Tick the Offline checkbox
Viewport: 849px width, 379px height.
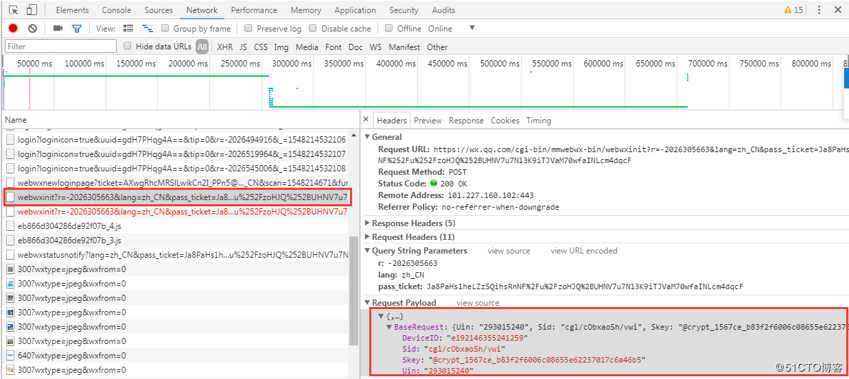pos(389,28)
